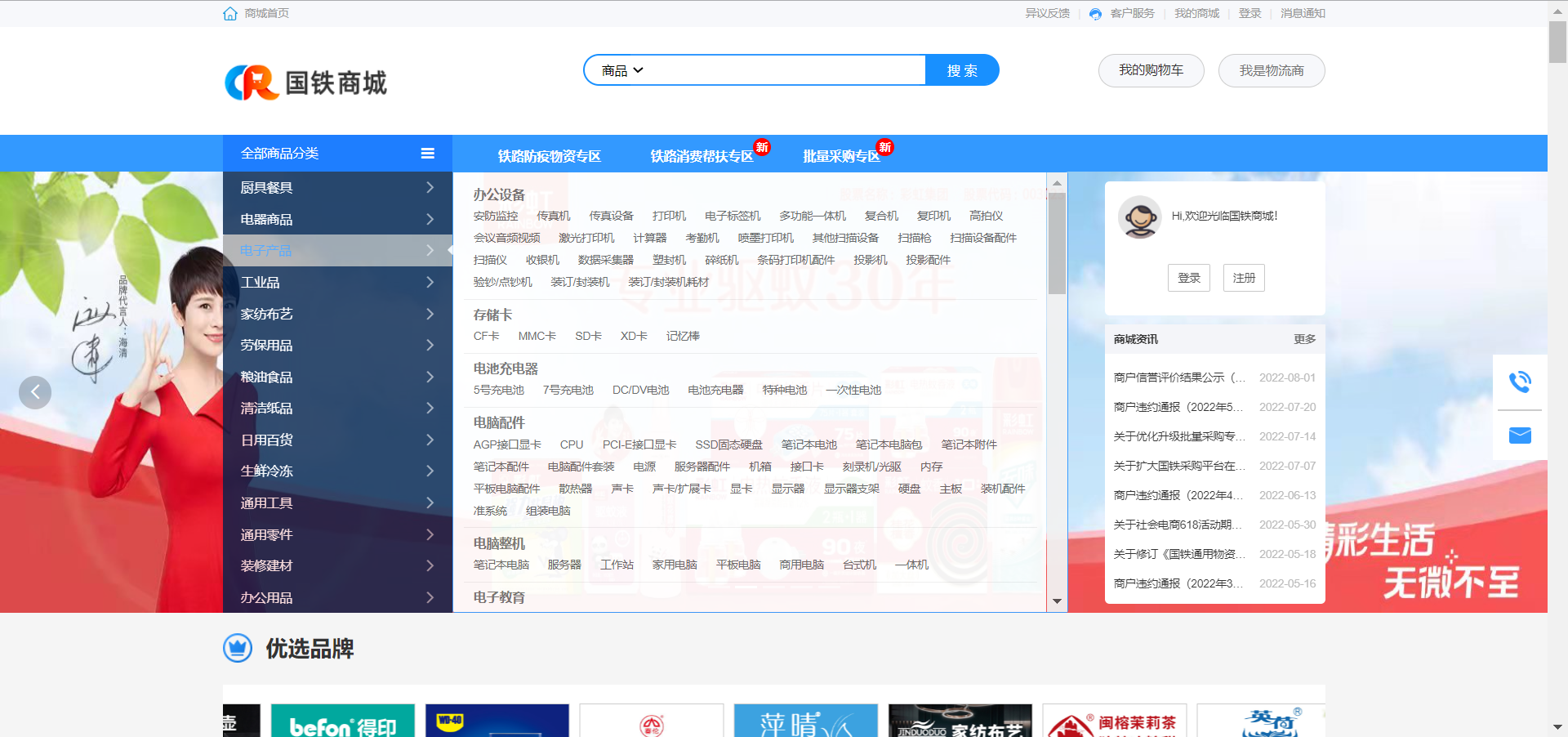Open 我的购物车 button

point(1151,70)
